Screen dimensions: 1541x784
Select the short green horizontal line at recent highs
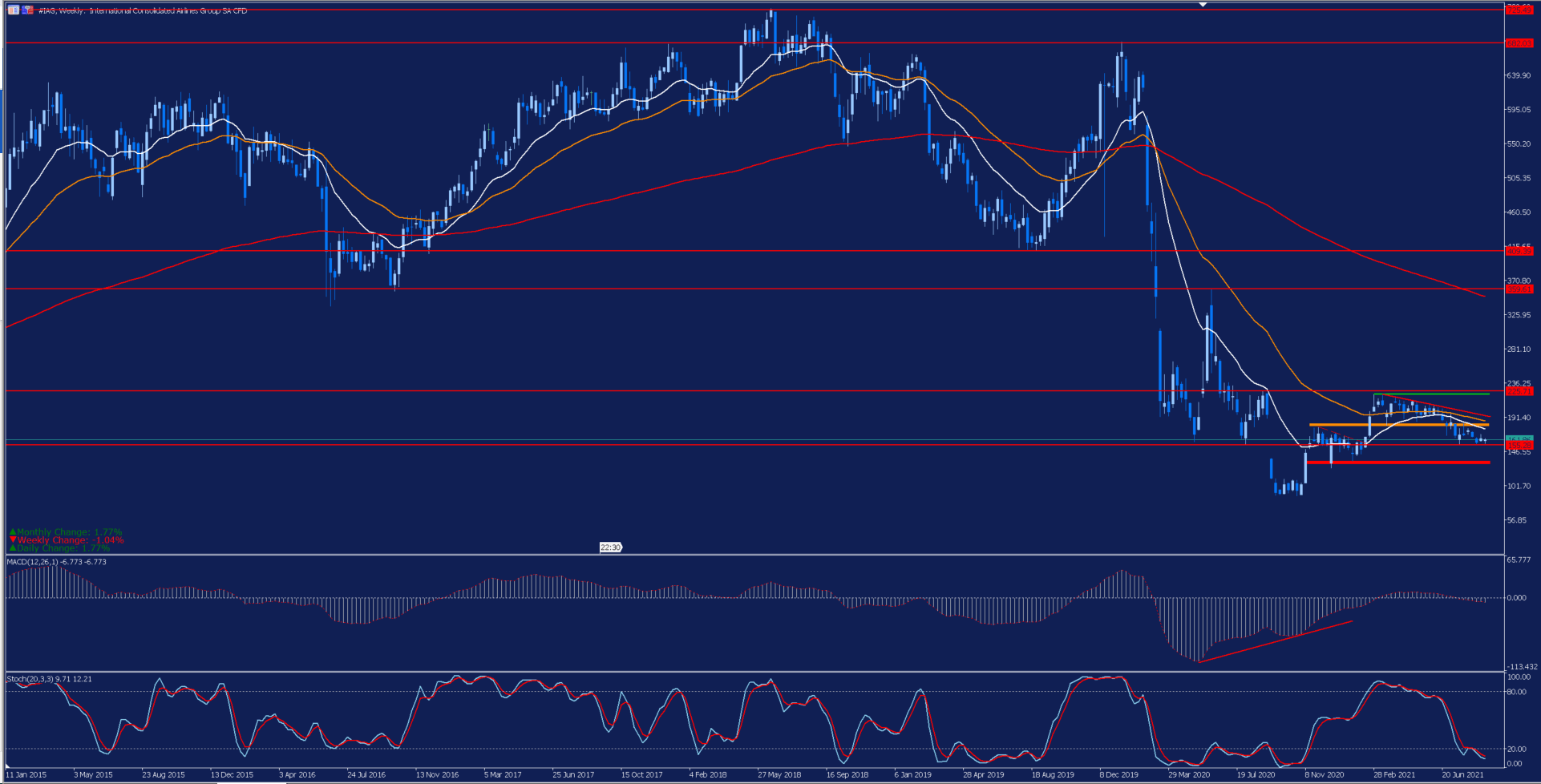(x=1432, y=394)
